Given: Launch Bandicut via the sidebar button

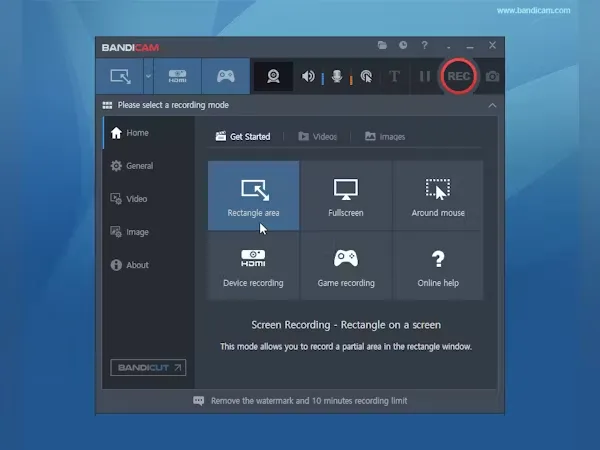Looking at the screenshot, I should [148, 368].
